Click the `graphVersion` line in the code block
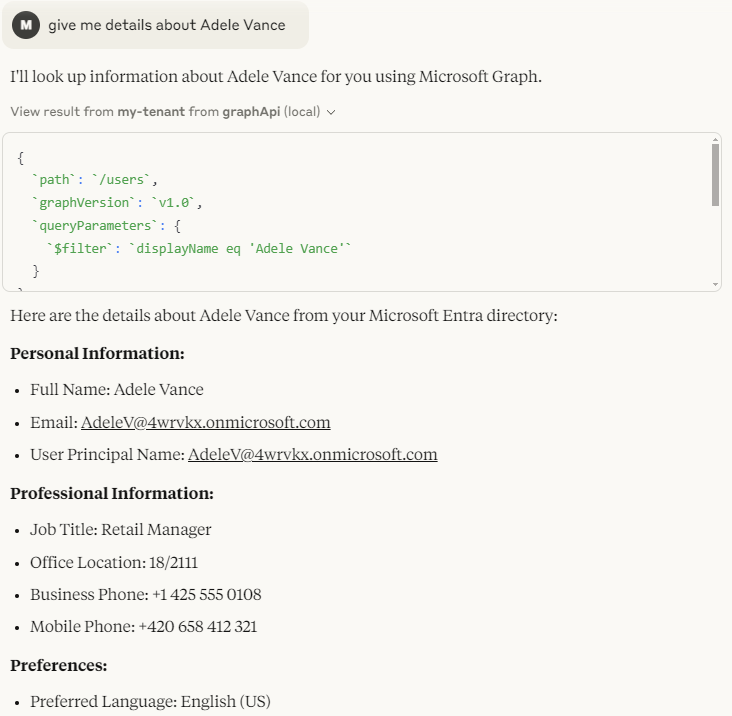The height and width of the screenshot is (716, 732). click(117, 203)
